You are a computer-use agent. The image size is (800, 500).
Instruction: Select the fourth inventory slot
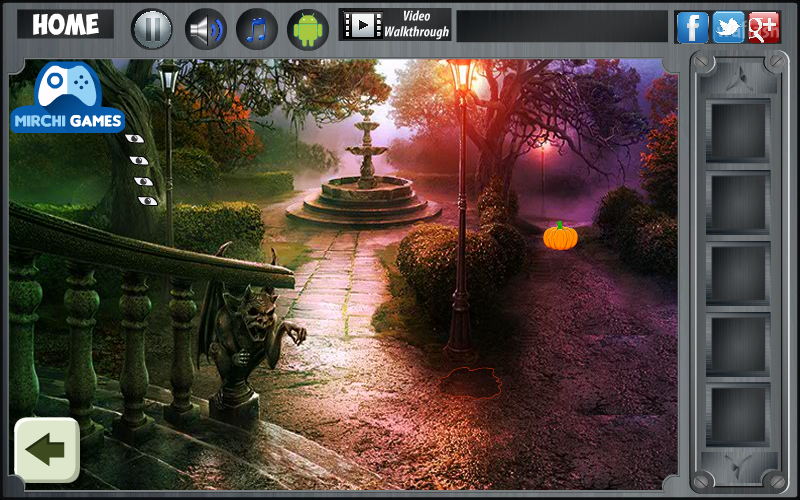pos(738,345)
